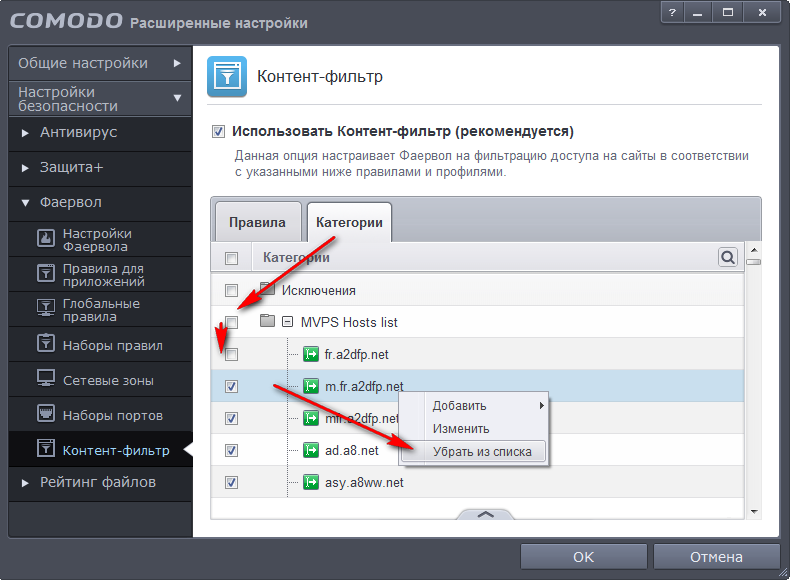Uncheck the m.fr.a2dfp.net checkbox
Screen dimensions: 790x580
pyautogui.click(x=231, y=386)
